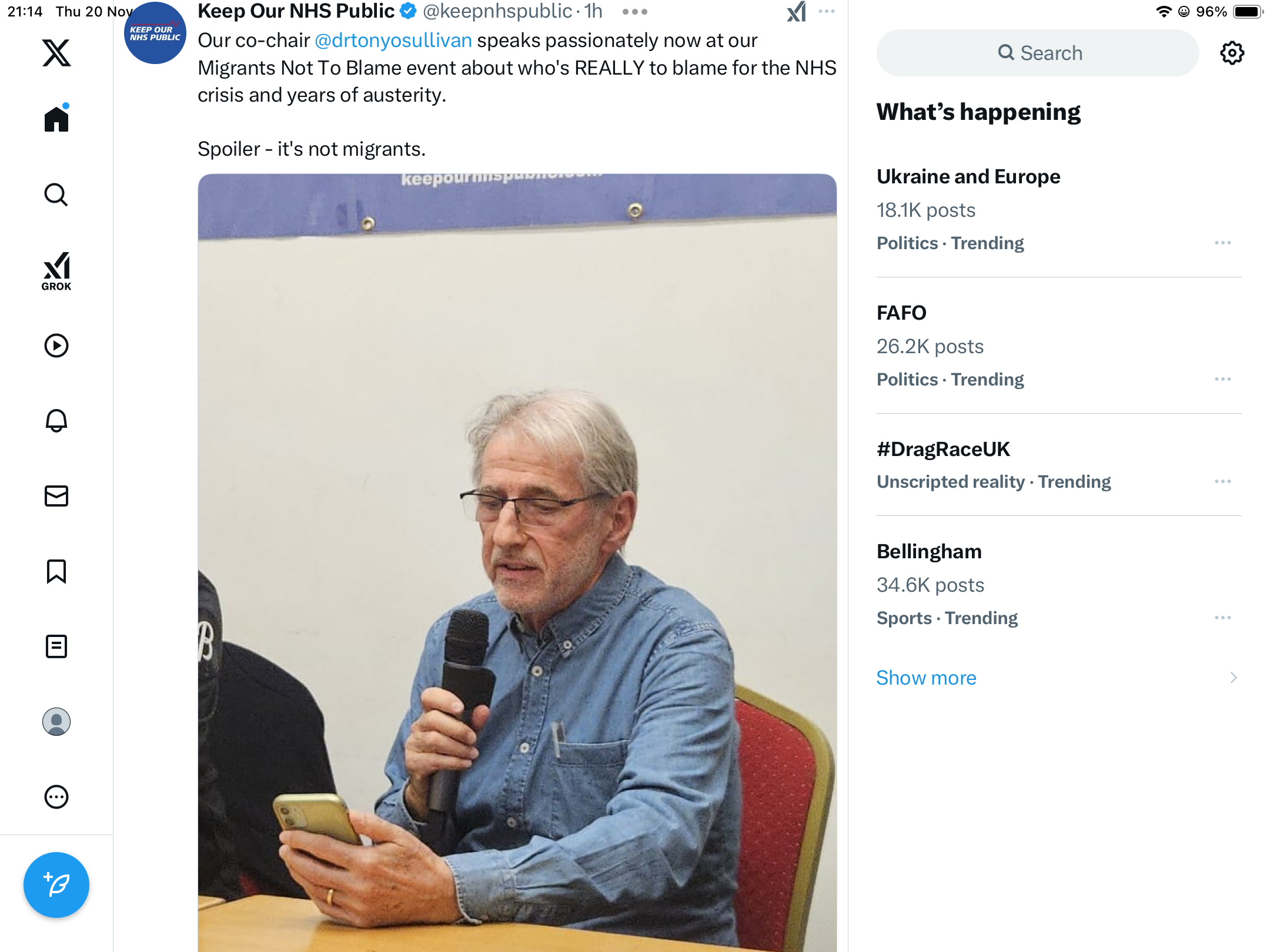1270x952 pixels.
Task: Open the Video play icon
Action: (x=56, y=346)
